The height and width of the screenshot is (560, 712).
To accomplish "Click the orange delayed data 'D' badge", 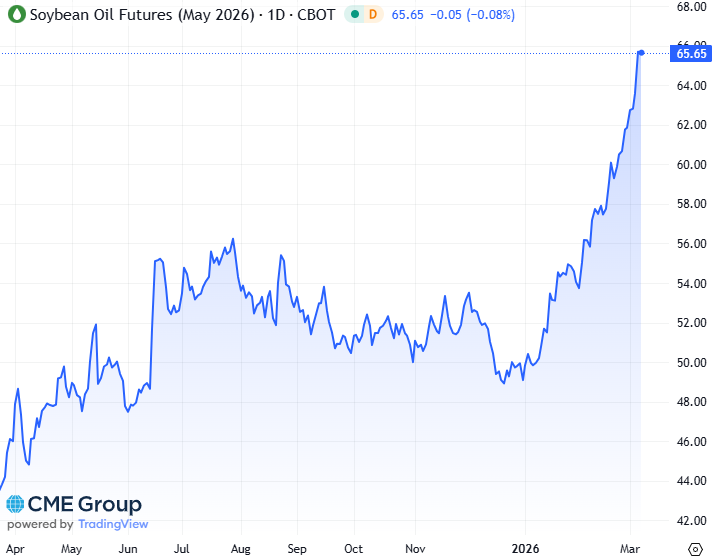I will pos(373,15).
